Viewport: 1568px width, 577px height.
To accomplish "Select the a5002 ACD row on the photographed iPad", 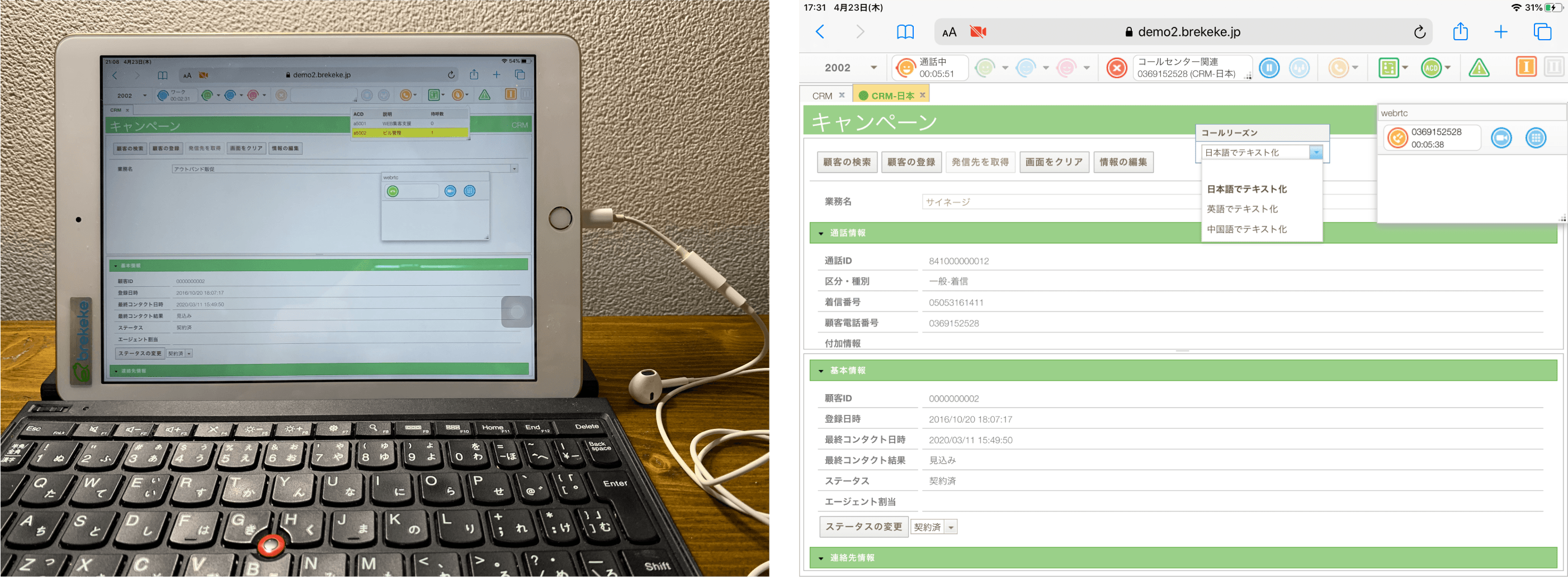I will coord(410,133).
